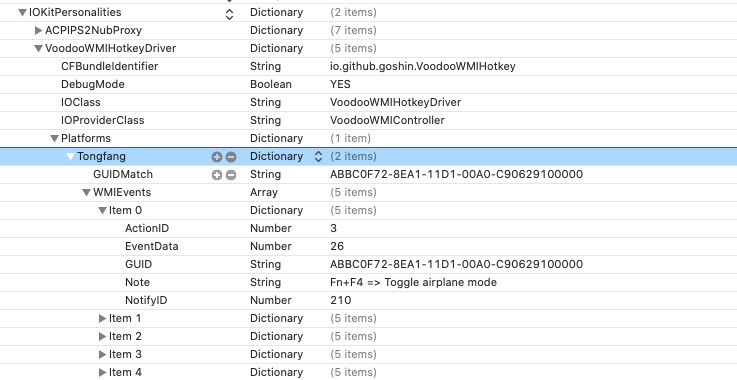Screen dimensions: 737x380
Task: Select the IOProviderClass key
Action: pyautogui.click(x=102, y=120)
